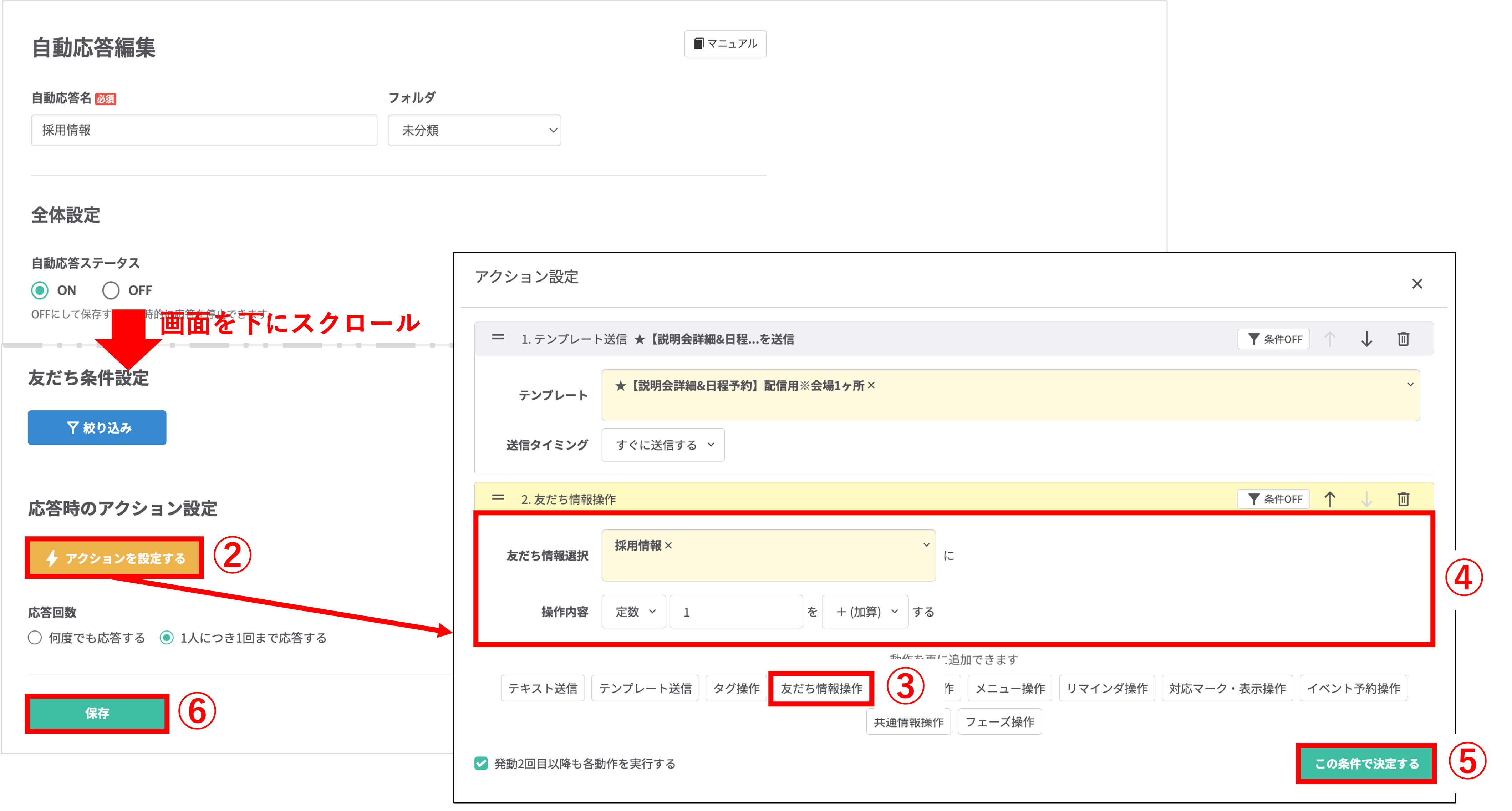Open the ＋(加算) operation dropdown

(865, 612)
